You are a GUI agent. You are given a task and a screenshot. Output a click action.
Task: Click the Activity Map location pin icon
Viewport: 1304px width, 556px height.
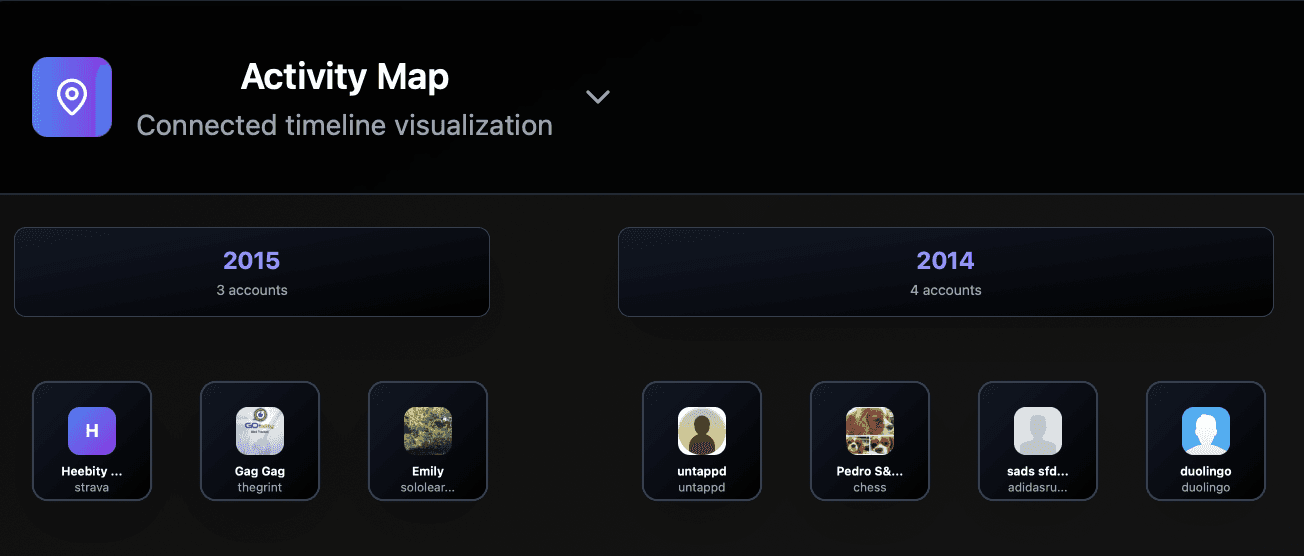pyautogui.click(x=72, y=97)
